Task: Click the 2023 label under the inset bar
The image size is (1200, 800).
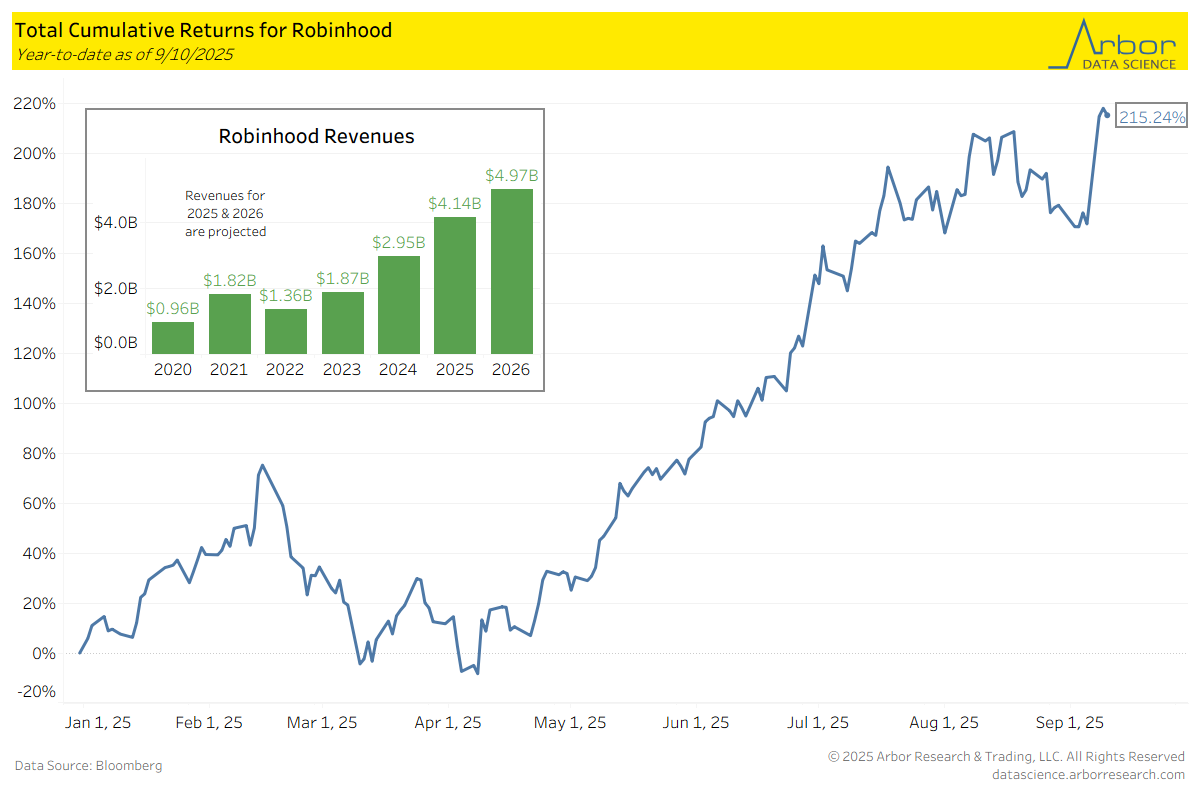Action: [x=342, y=370]
